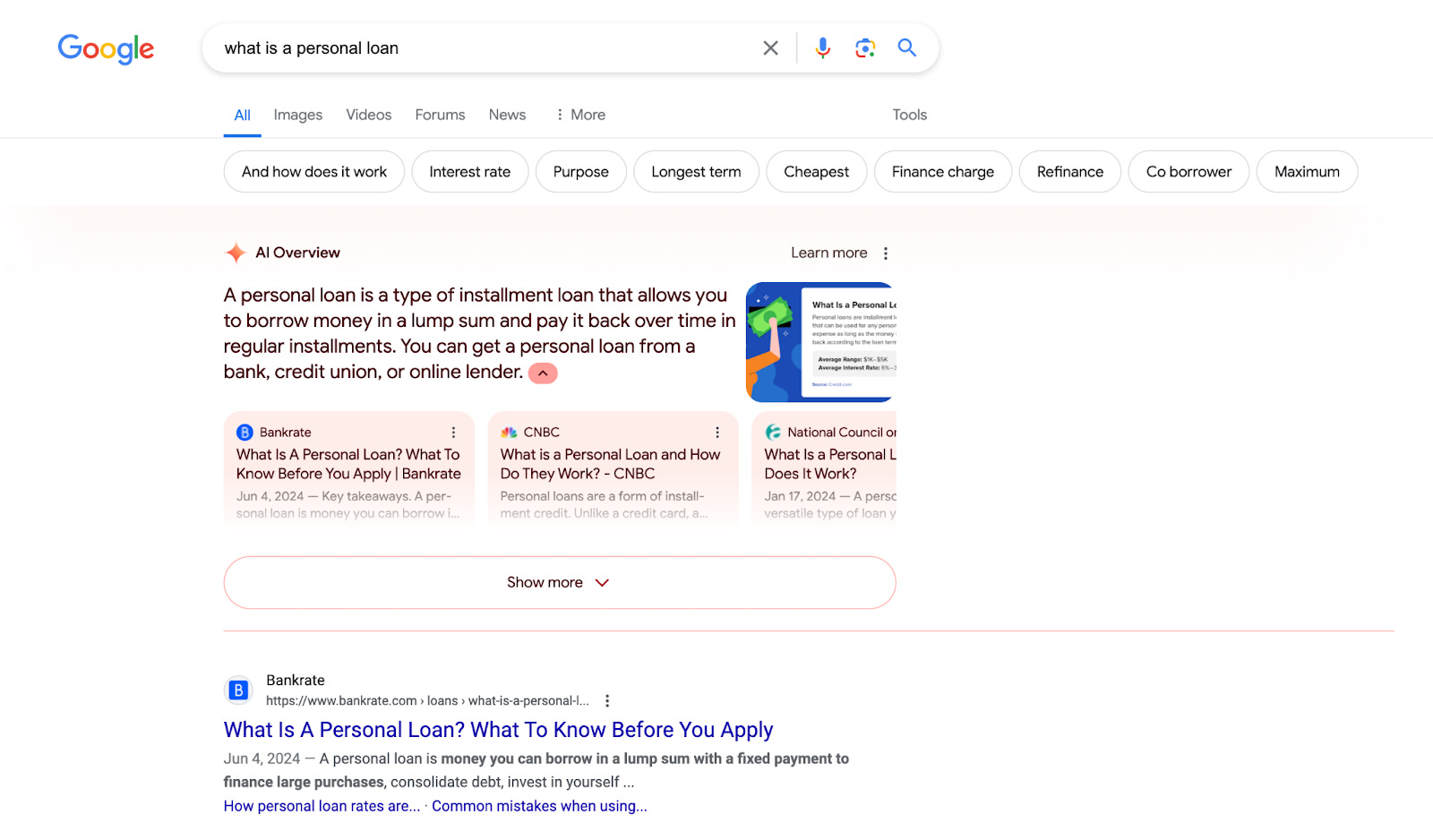
Task: Start voice search with microphone icon
Action: [822, 48]
